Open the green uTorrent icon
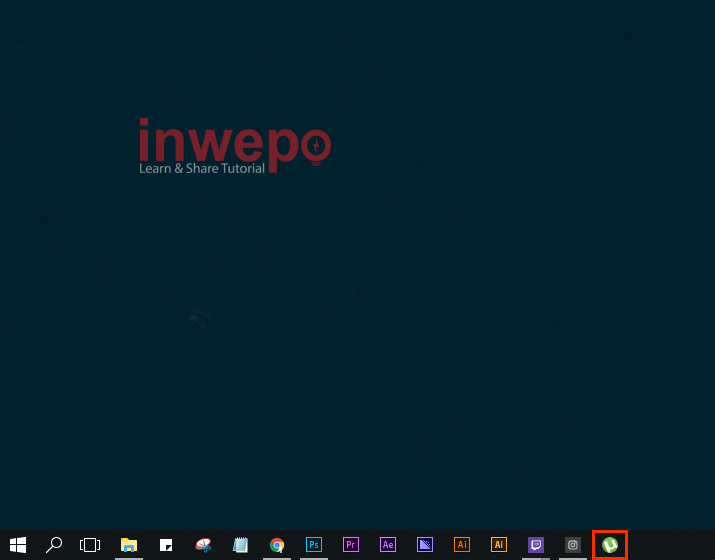This screenshot has height=560, width=715. [x=610, y=545]
